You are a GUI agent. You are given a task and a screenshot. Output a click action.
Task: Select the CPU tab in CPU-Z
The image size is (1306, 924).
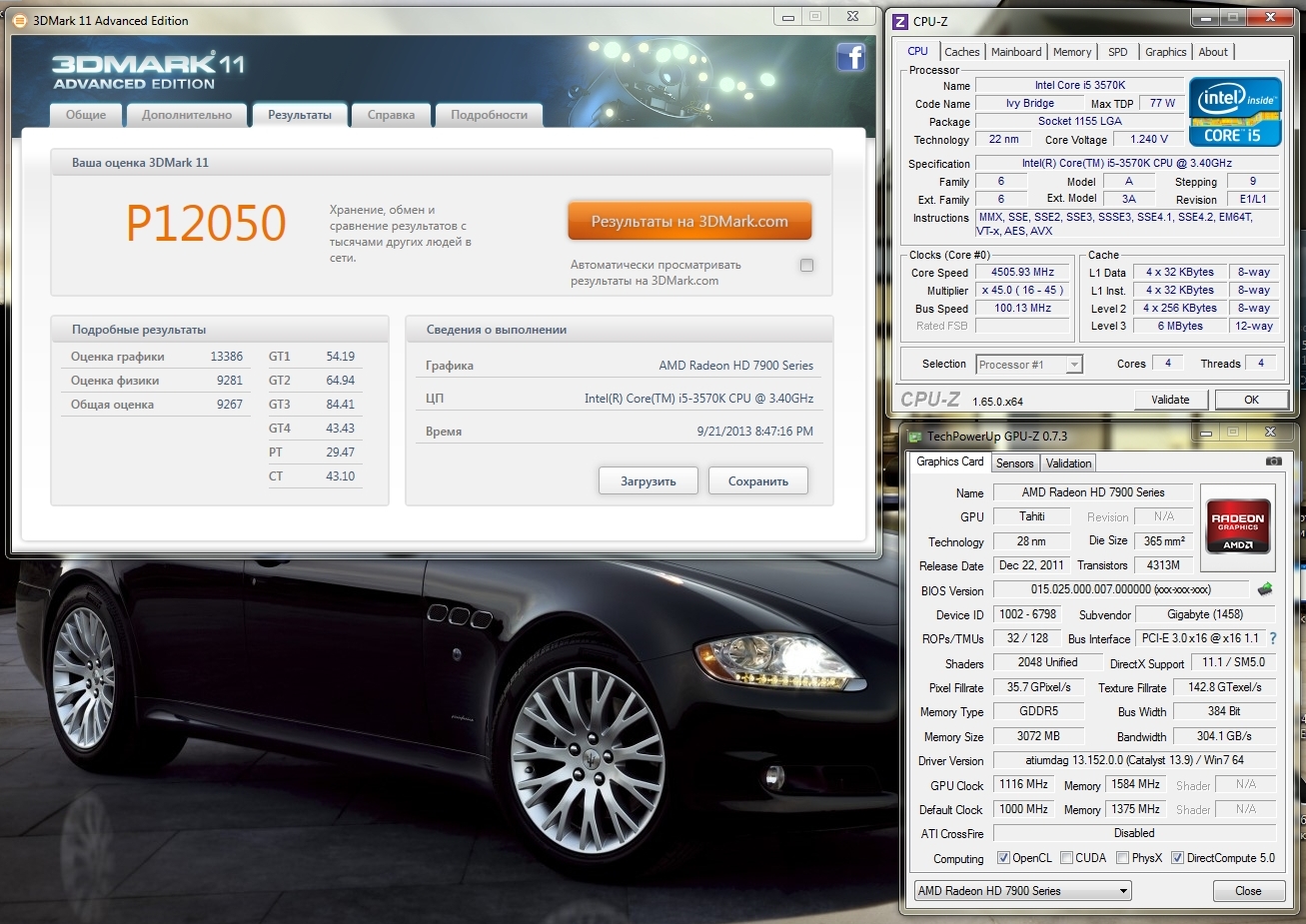[917, 51]
